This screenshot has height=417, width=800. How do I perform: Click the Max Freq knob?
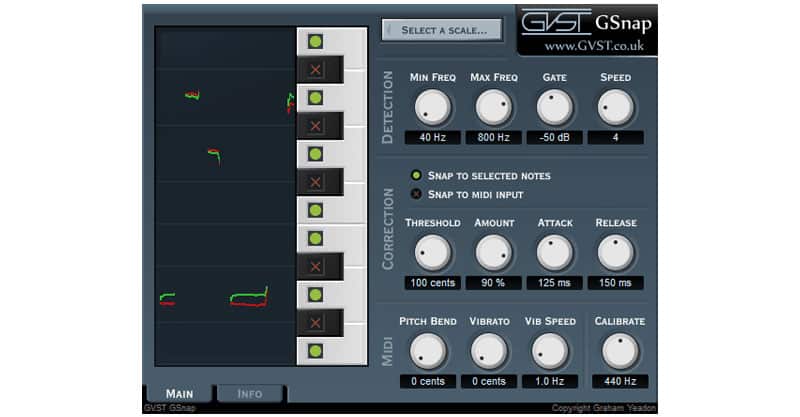point(493,108)
